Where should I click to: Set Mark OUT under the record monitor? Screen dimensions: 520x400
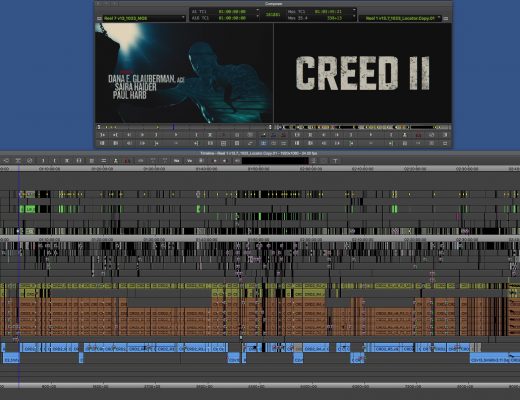391,135
